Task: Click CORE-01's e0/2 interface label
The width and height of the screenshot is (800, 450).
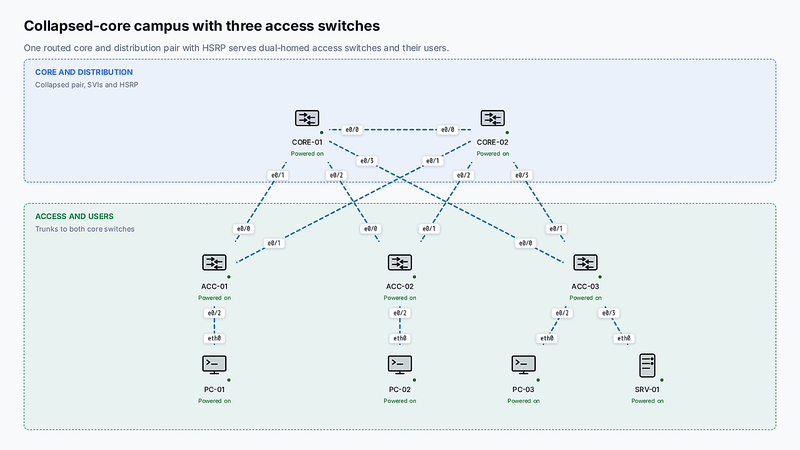Action: coord(336,175)
